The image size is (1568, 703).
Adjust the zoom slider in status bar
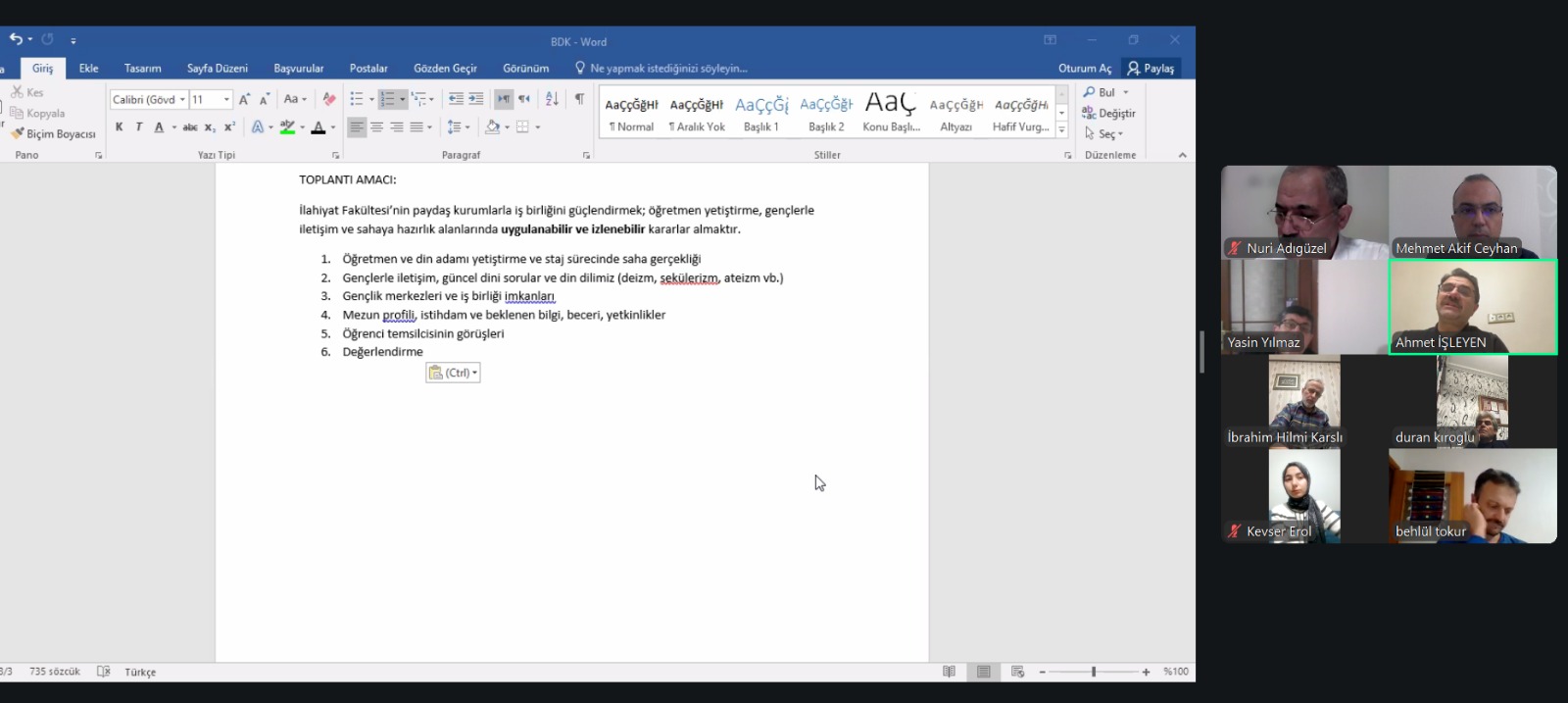tap(1094, 672)
